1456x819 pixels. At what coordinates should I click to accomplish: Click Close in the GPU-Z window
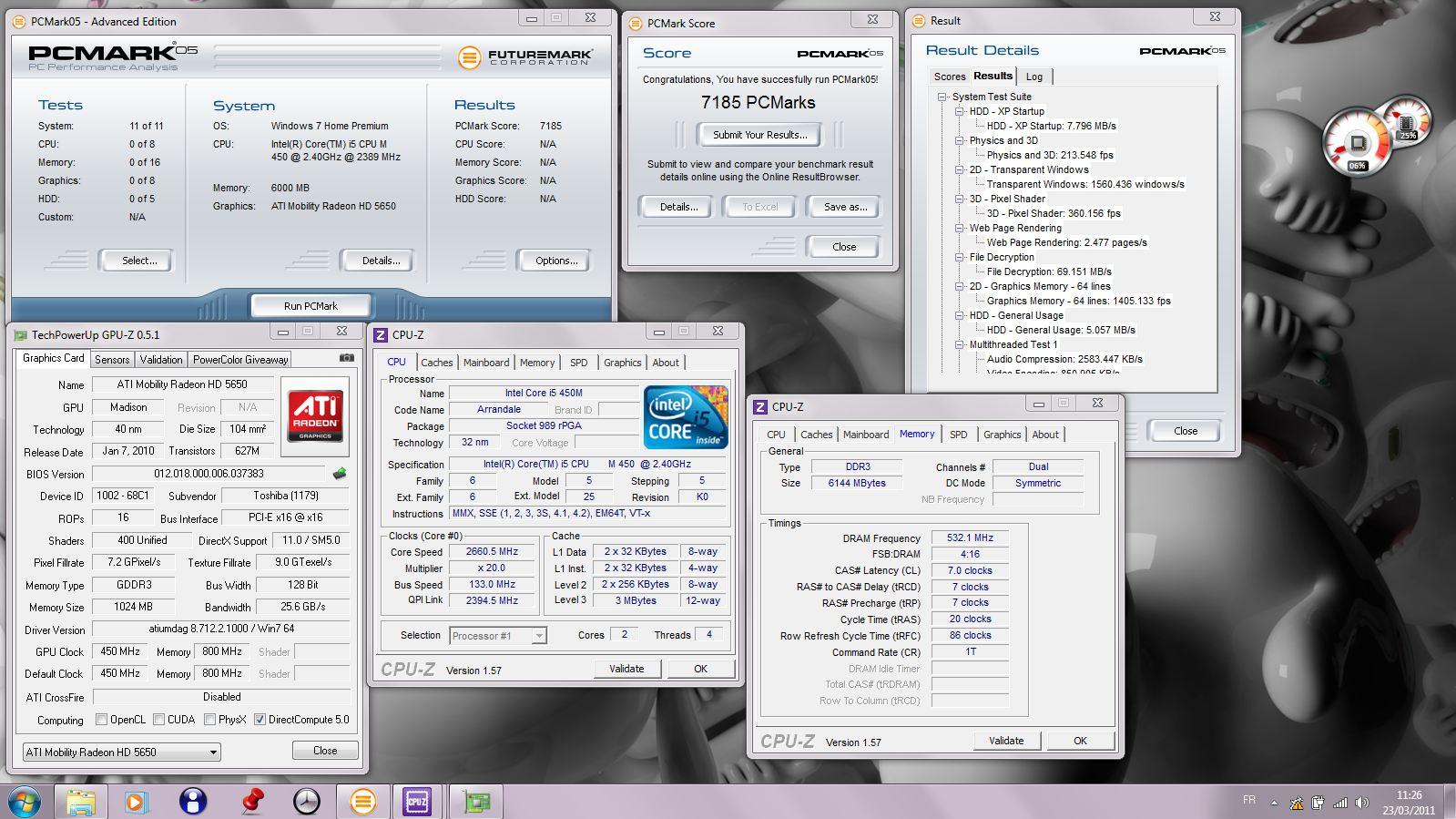[x=325, y=751]
